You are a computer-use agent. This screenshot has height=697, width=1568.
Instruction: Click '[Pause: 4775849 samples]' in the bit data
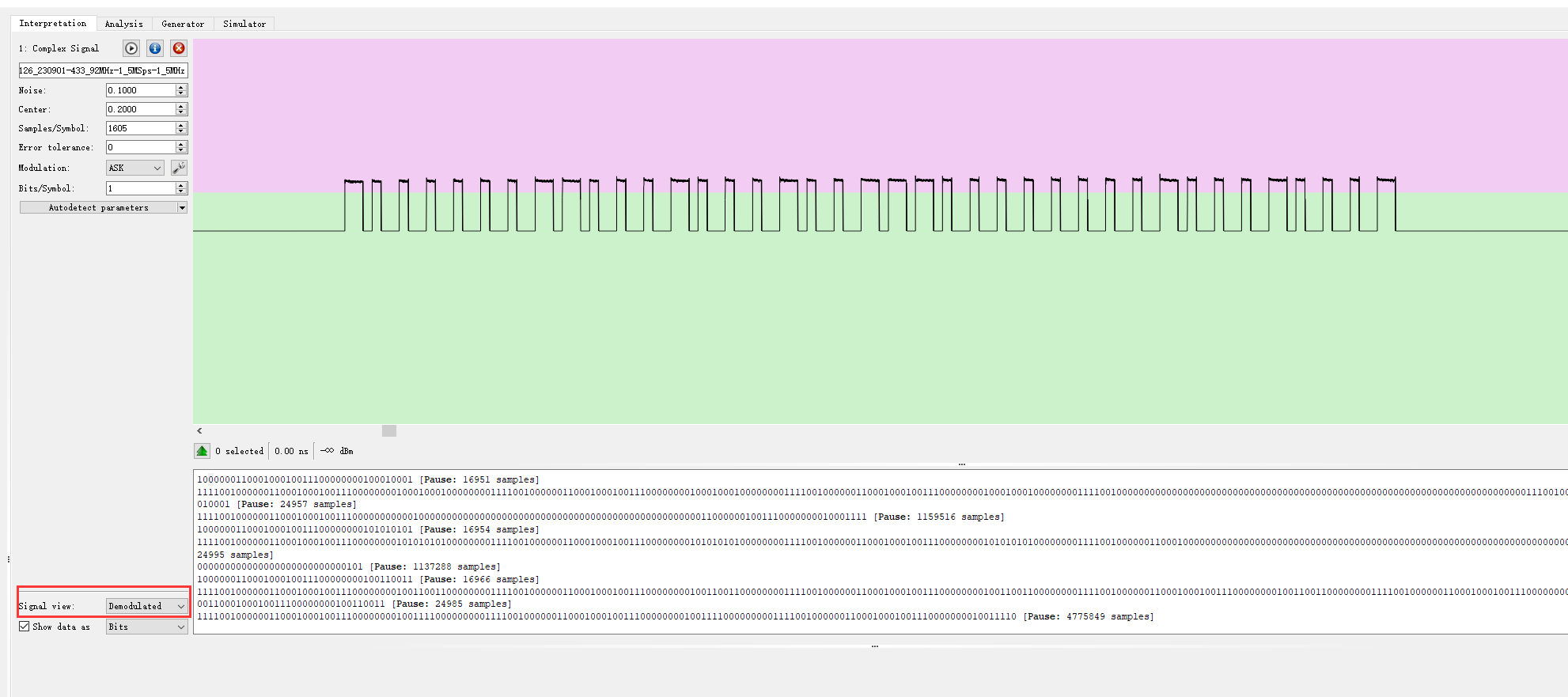[x=1089, y=616]
